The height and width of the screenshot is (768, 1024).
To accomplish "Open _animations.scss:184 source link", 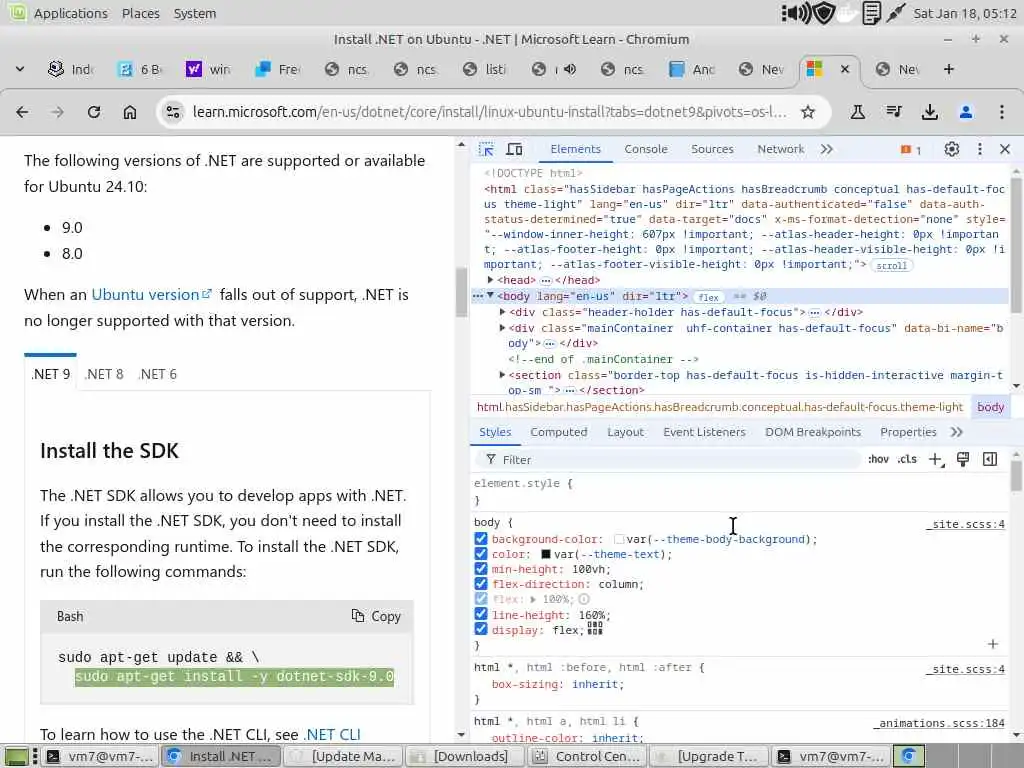I will click(939, 724).
